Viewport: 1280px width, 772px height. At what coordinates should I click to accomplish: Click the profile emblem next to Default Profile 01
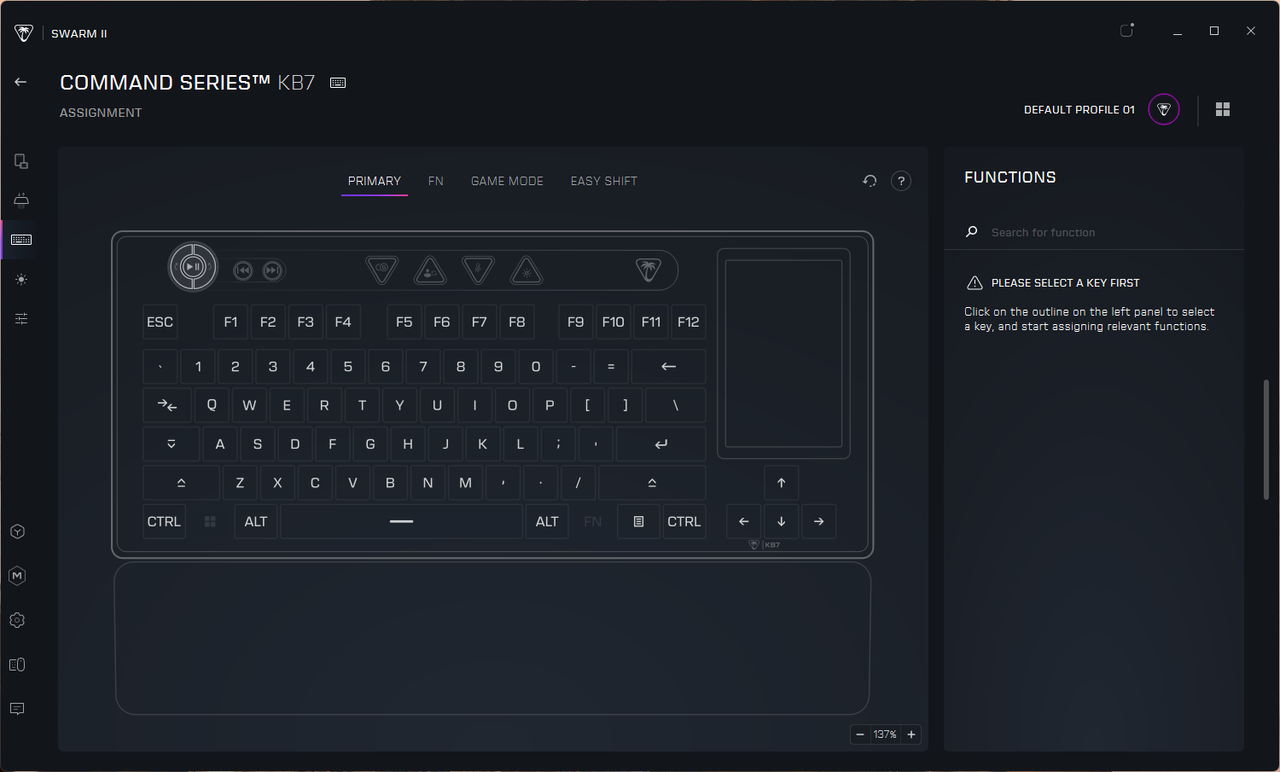click(x=1164, y=110)
